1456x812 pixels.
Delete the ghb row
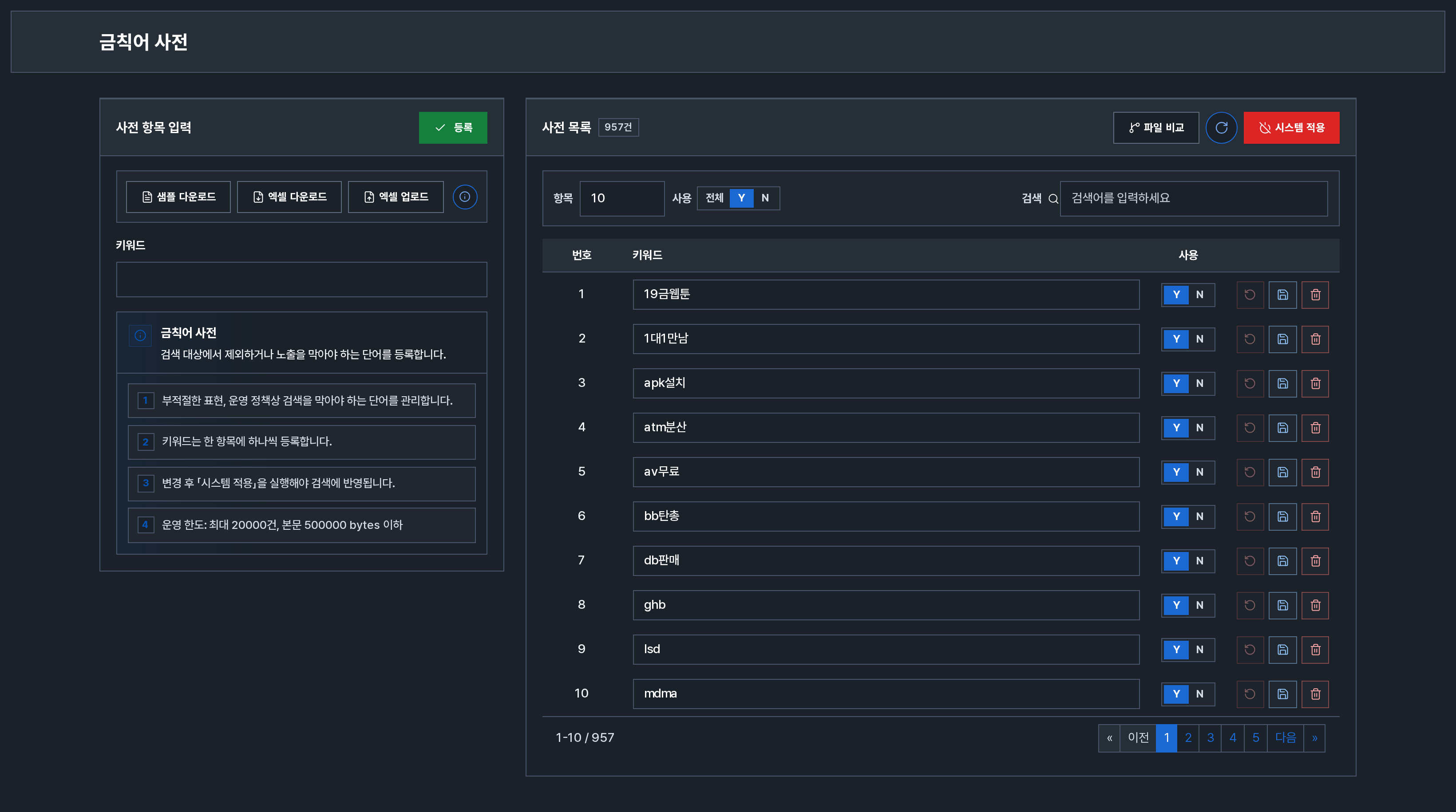(x=1315, y=605)
